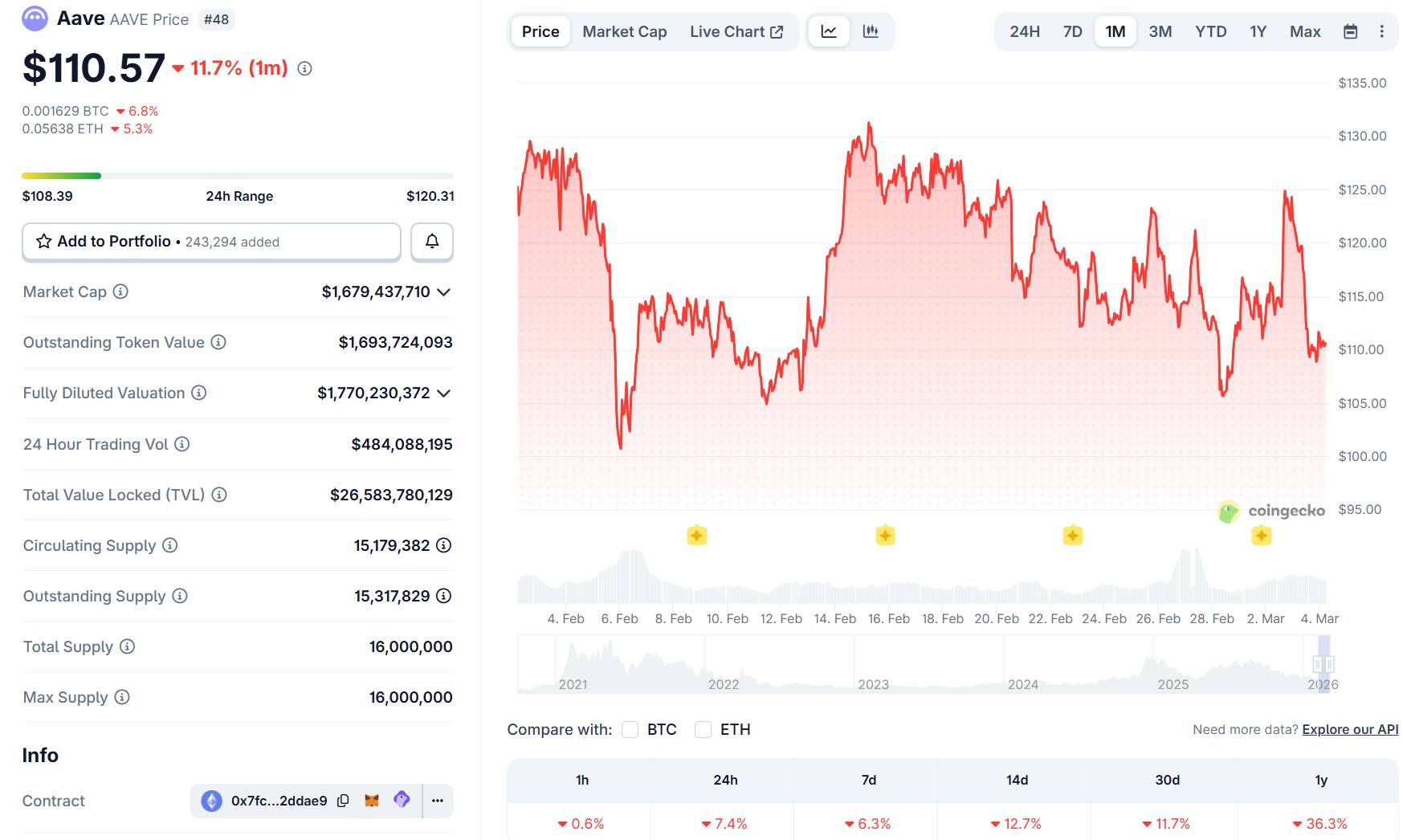Enable the BTC comparison checkbox

point(630,729)
